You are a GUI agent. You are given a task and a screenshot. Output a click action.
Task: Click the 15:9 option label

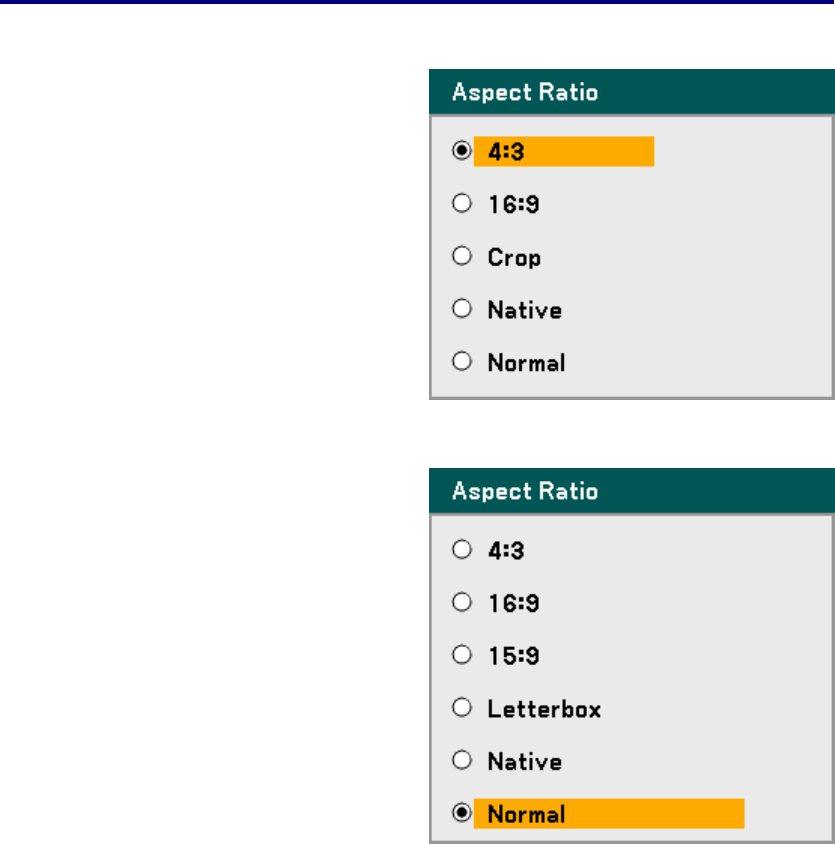pos(514,656)
